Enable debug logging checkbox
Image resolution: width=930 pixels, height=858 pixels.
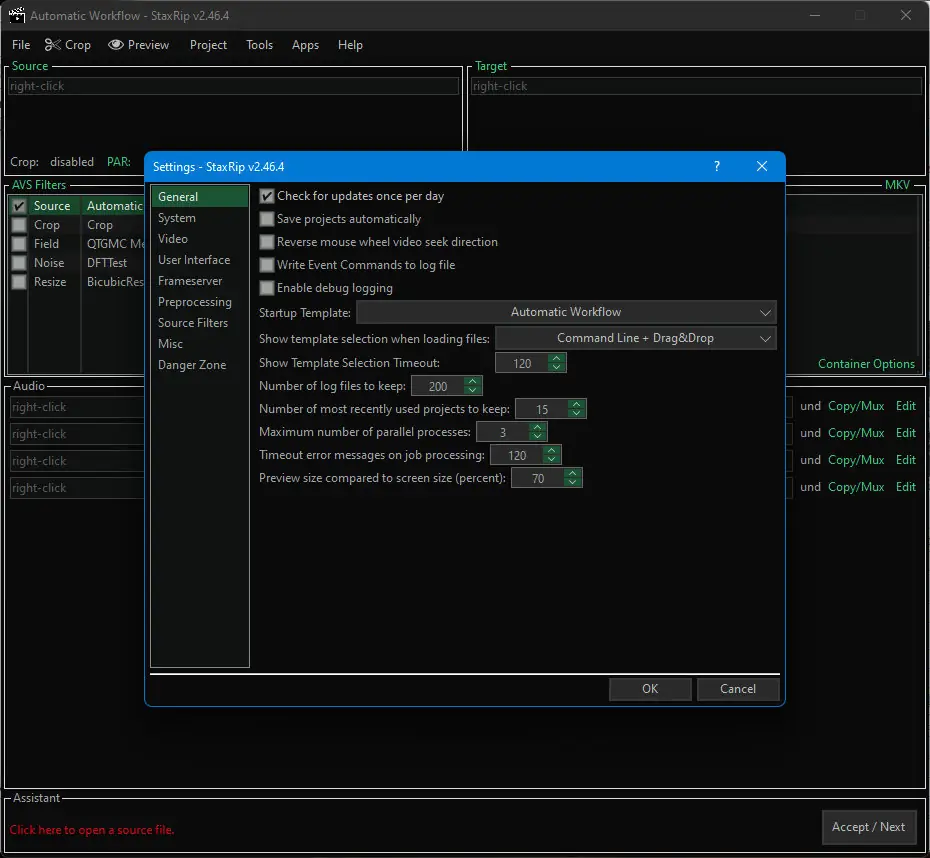pyautogui.click(x=267, y=288)
